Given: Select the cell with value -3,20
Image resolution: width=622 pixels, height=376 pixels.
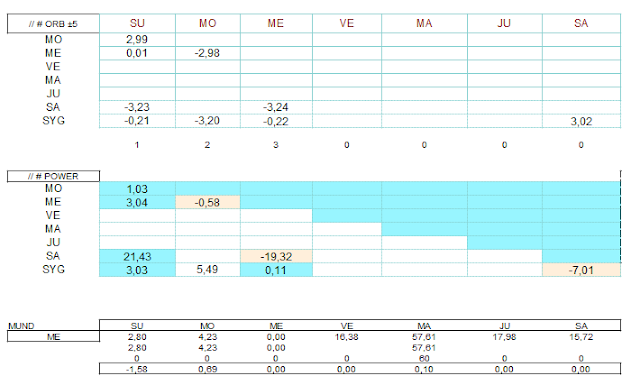Looking at the screenshot, I should pos(208,121).
